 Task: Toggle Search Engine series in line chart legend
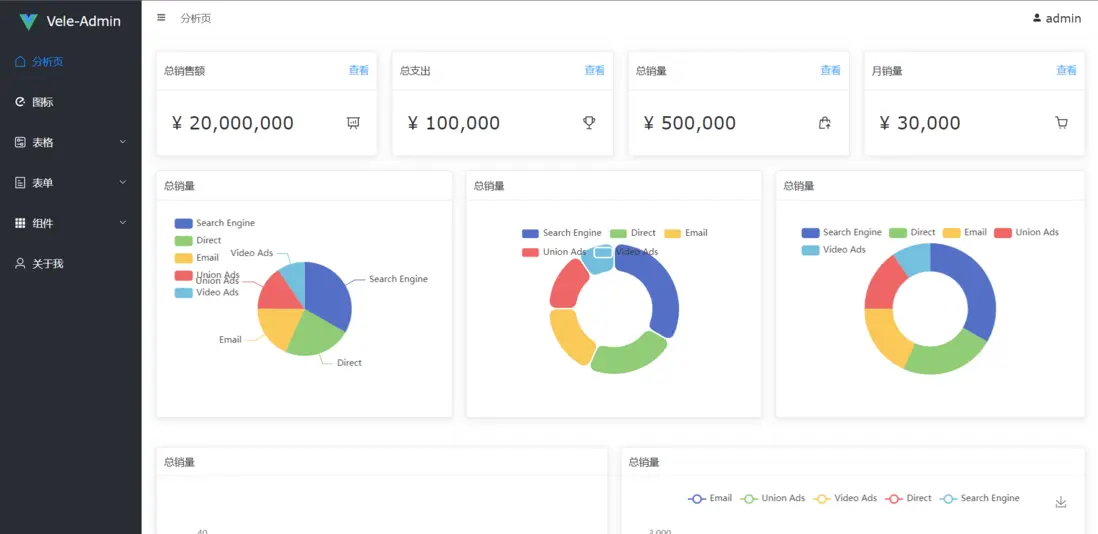point(979,498)
